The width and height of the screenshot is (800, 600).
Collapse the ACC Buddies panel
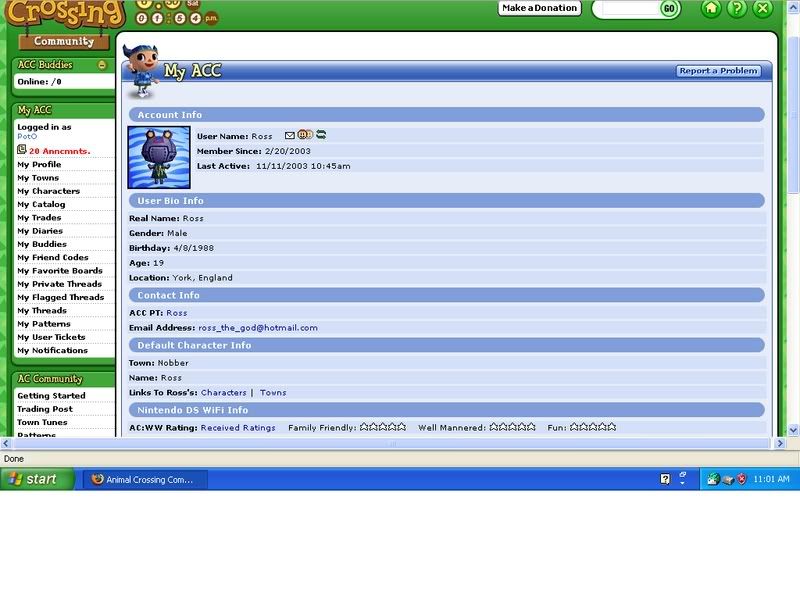pyautogui.click(x=102, y=65)
